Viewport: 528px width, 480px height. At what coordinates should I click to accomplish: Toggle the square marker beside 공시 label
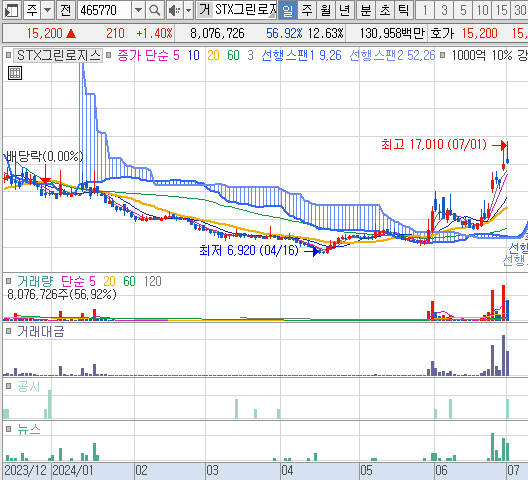pyautogui.click(x=8, y=386)
